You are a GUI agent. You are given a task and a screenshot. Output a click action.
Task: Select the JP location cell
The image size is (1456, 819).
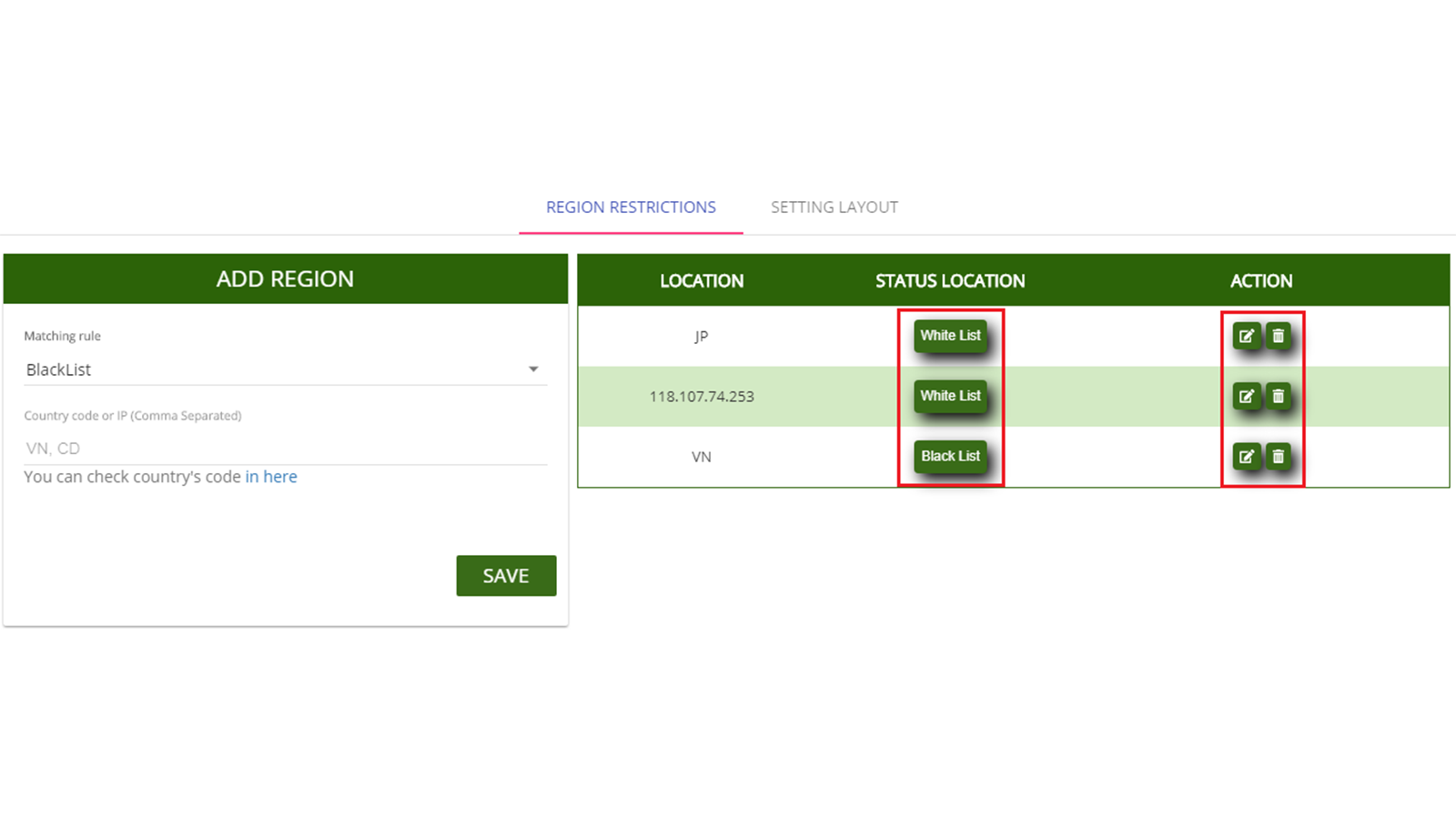tap(701, 336)
